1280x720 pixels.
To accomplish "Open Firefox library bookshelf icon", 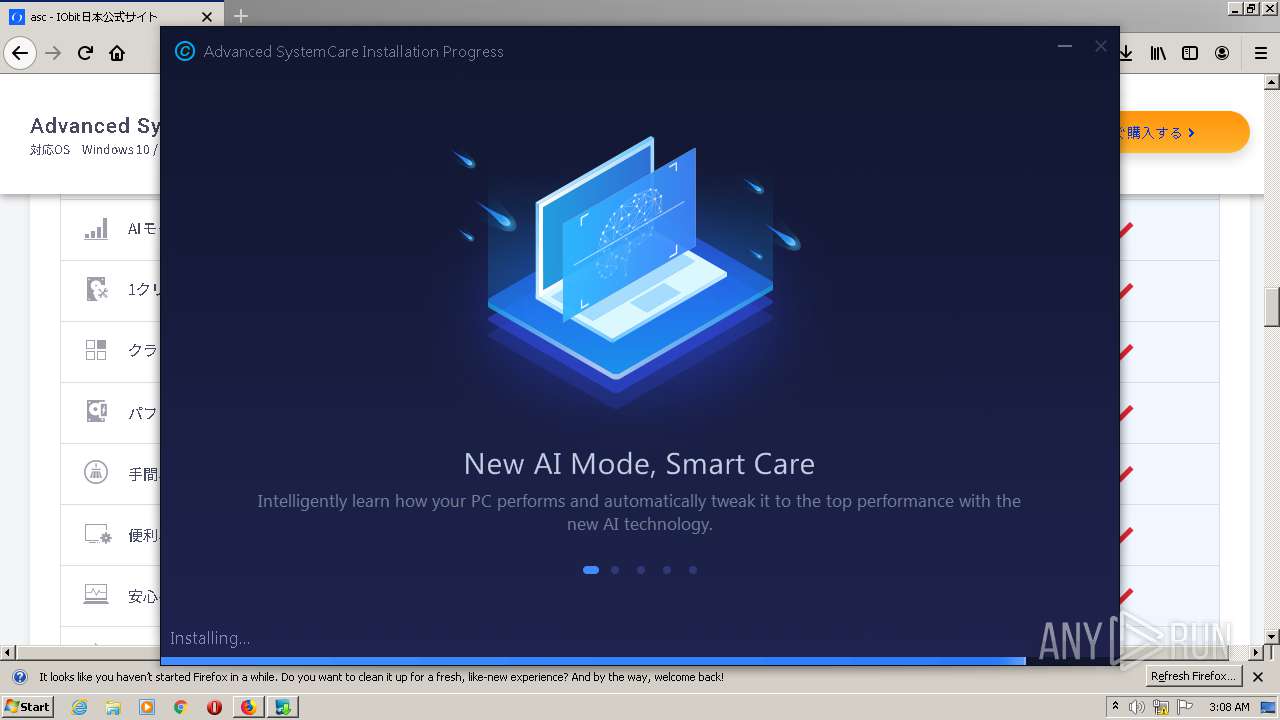I will tap(1158, 53).
